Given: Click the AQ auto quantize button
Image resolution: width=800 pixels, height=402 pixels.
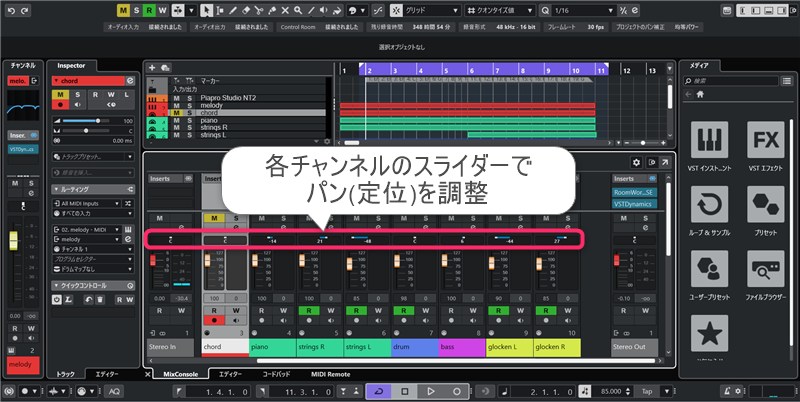Looking at the screenshot, I should tap(114, 392).
